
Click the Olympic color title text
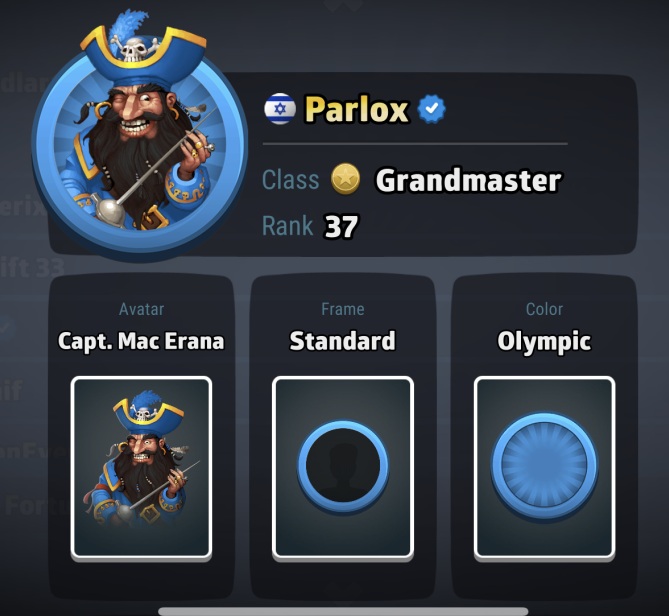pos(544,342)
